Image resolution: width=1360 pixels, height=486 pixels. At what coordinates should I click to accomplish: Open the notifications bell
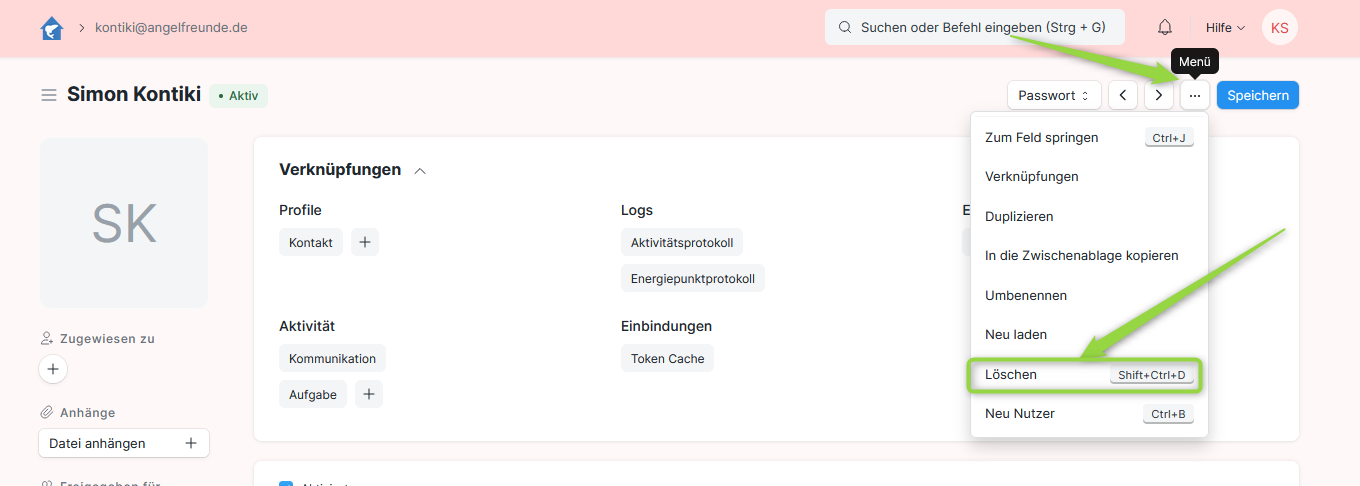(x=1165, y=28)
